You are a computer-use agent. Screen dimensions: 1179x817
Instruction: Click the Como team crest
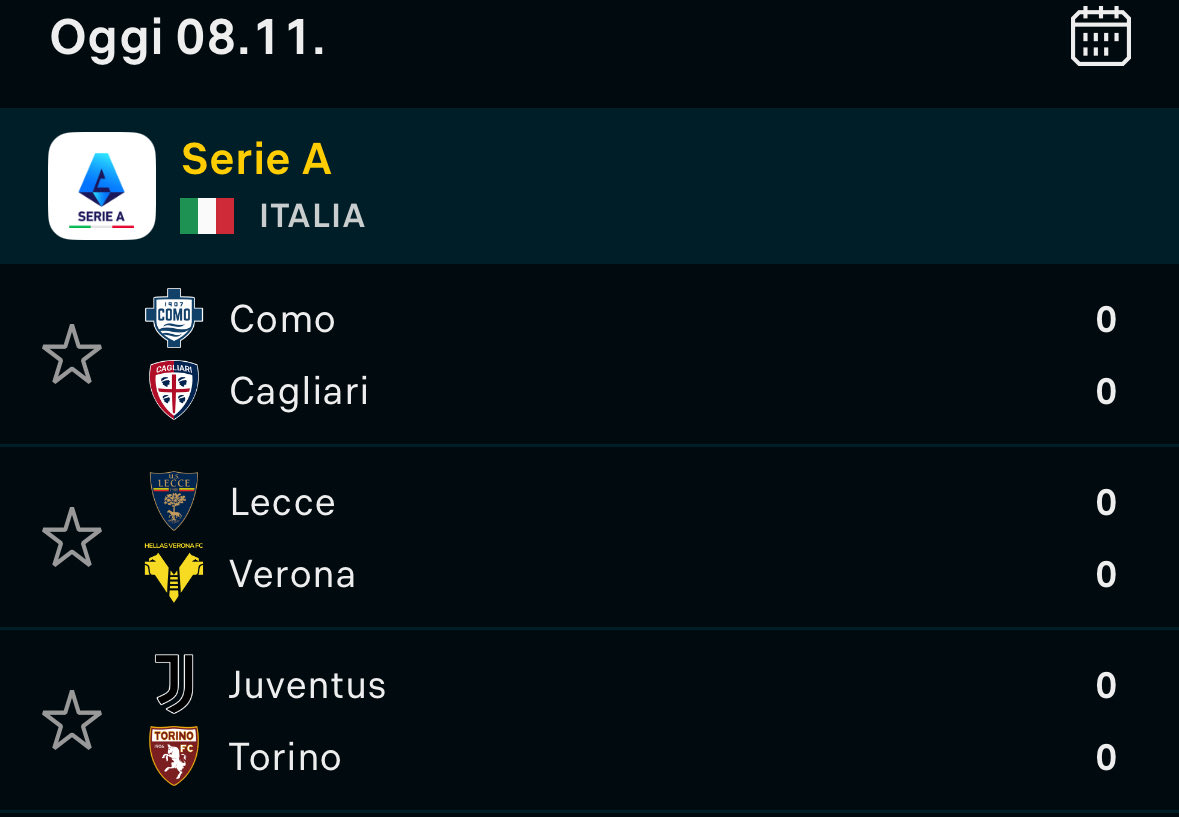click(x=174, y=318)
